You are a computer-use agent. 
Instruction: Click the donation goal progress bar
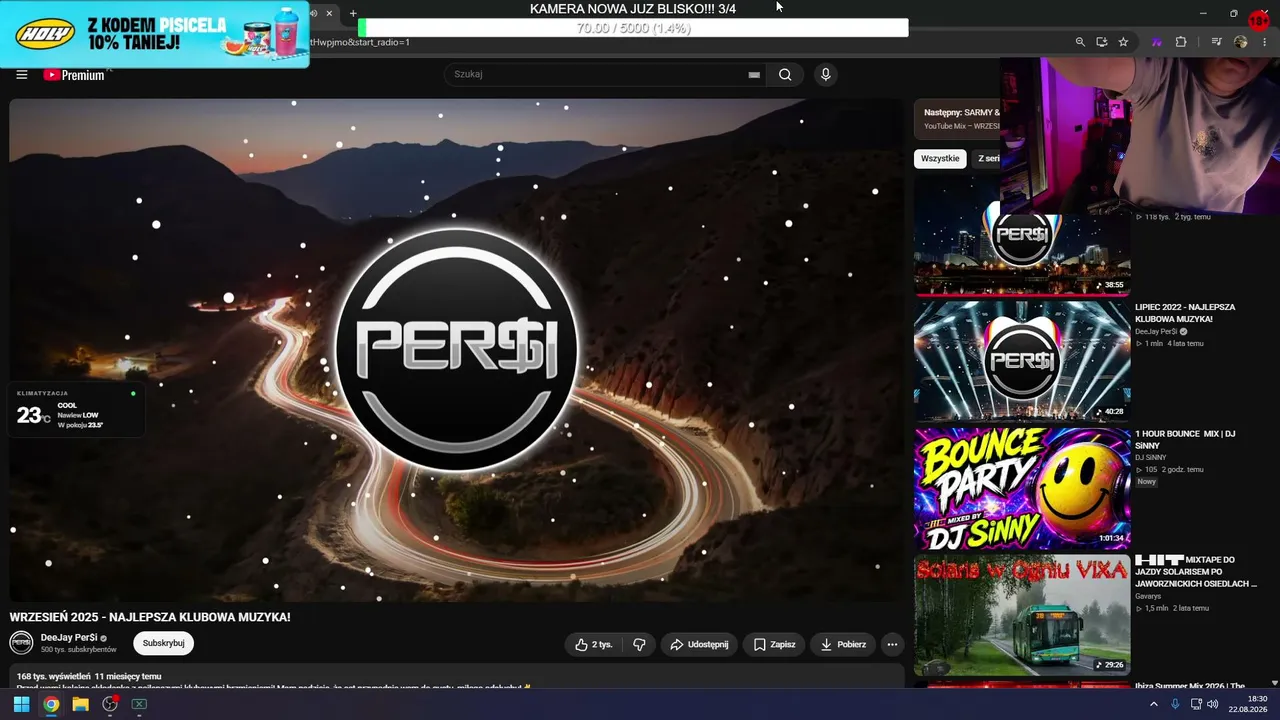click(x=633, y=28)
